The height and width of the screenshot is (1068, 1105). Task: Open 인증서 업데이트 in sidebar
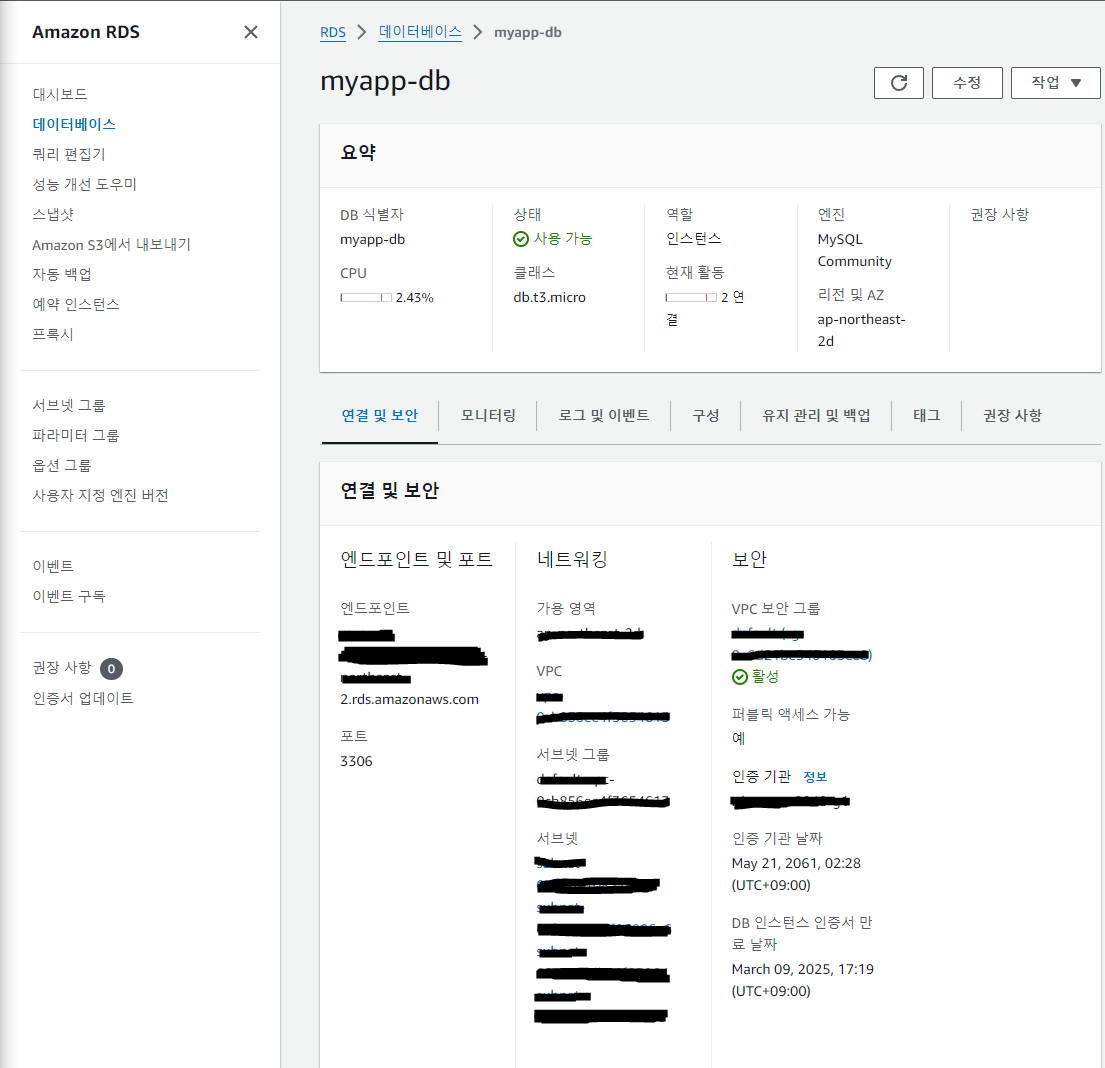pos(83,699)
